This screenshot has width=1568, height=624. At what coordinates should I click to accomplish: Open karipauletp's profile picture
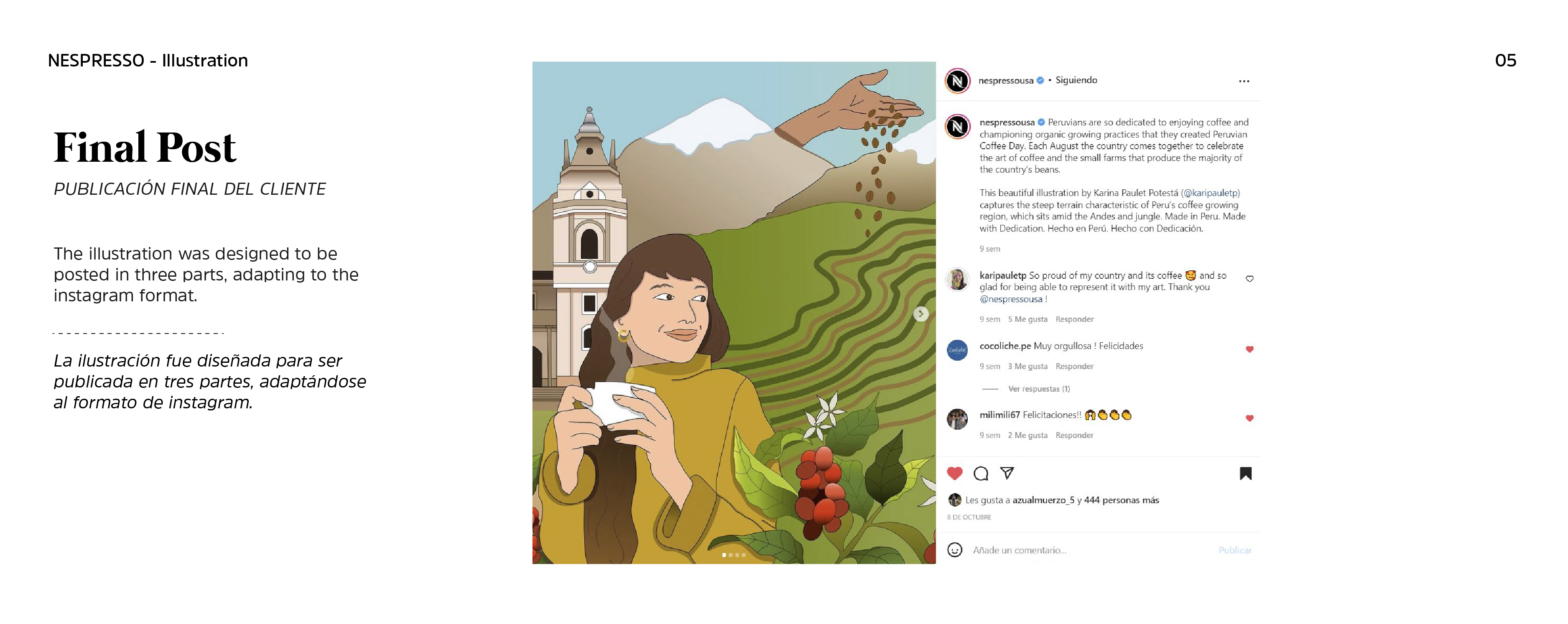[x=957, y=280]
